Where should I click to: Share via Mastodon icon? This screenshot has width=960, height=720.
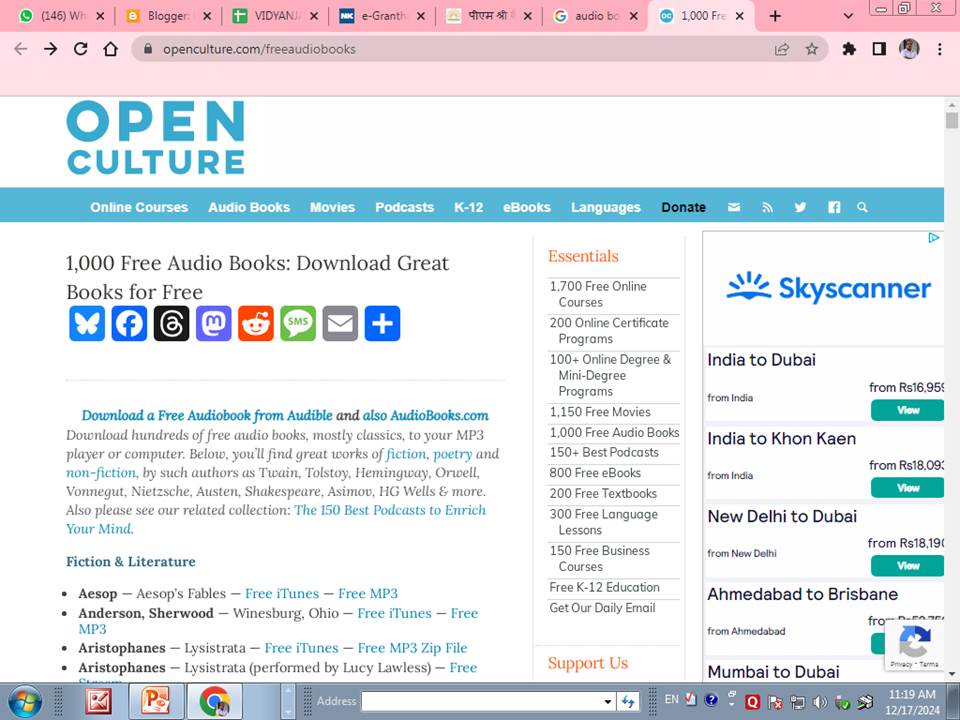coord(214,323)
